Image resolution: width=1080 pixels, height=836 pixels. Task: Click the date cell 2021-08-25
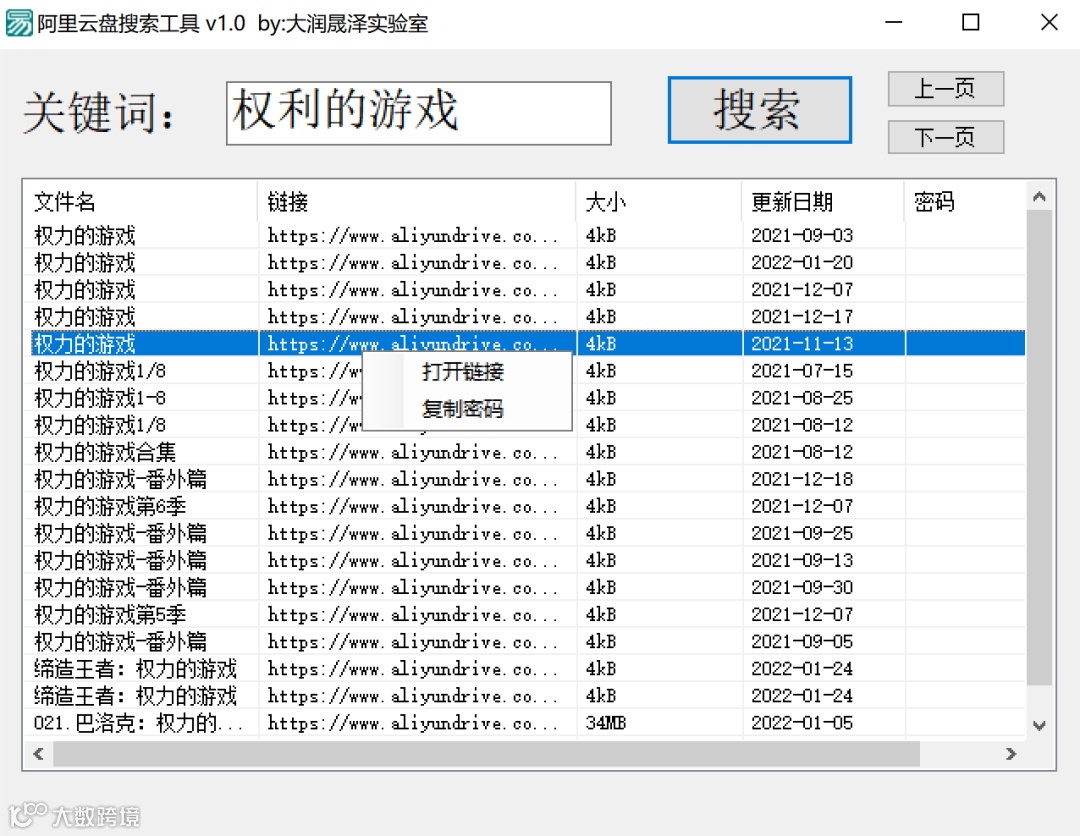coord(802,398)
